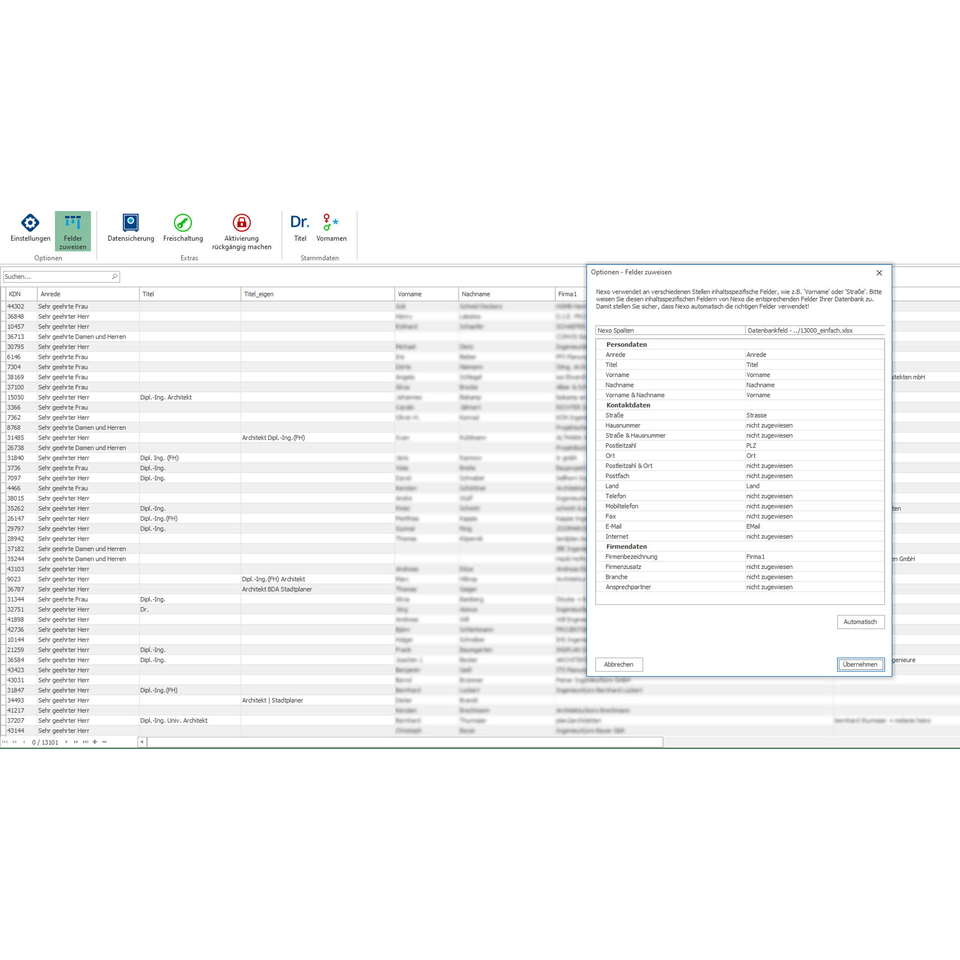Click the plus icon to add a record
The height and width of the screenshot is (960, 960).
click(x=95, y=742)
